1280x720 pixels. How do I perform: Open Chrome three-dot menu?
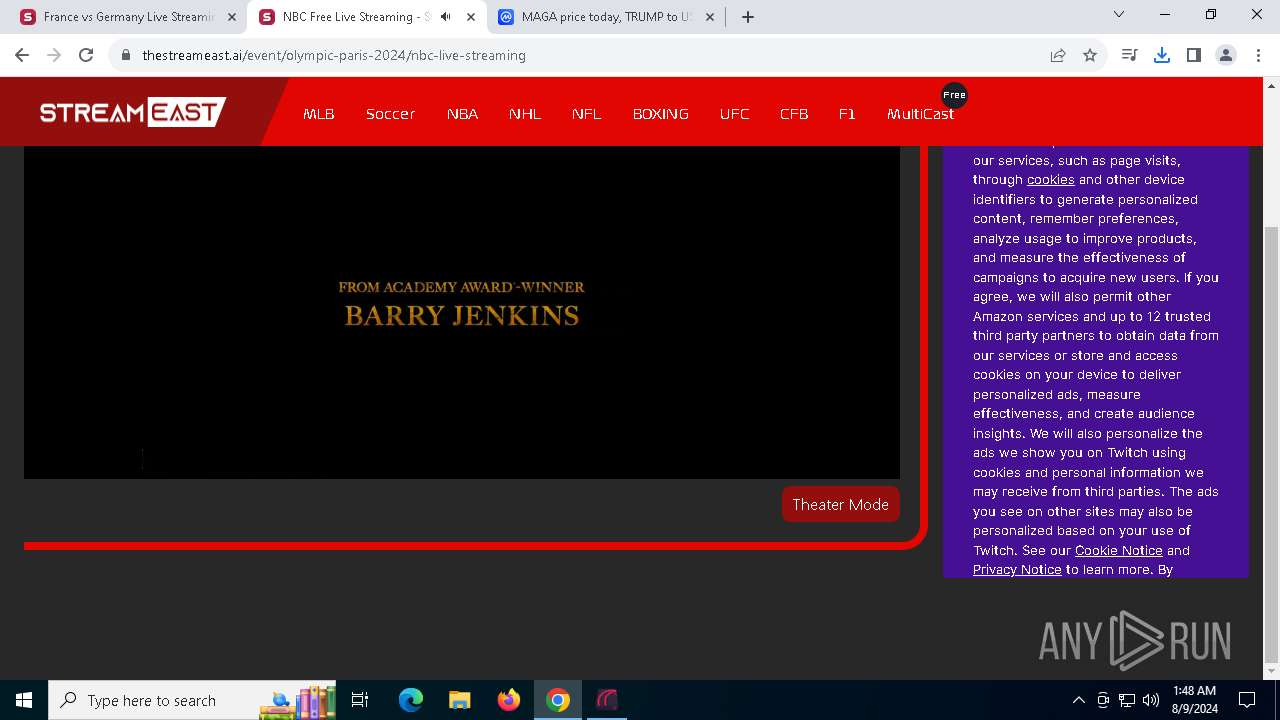pyautogui.click(x=1258, y=55)
